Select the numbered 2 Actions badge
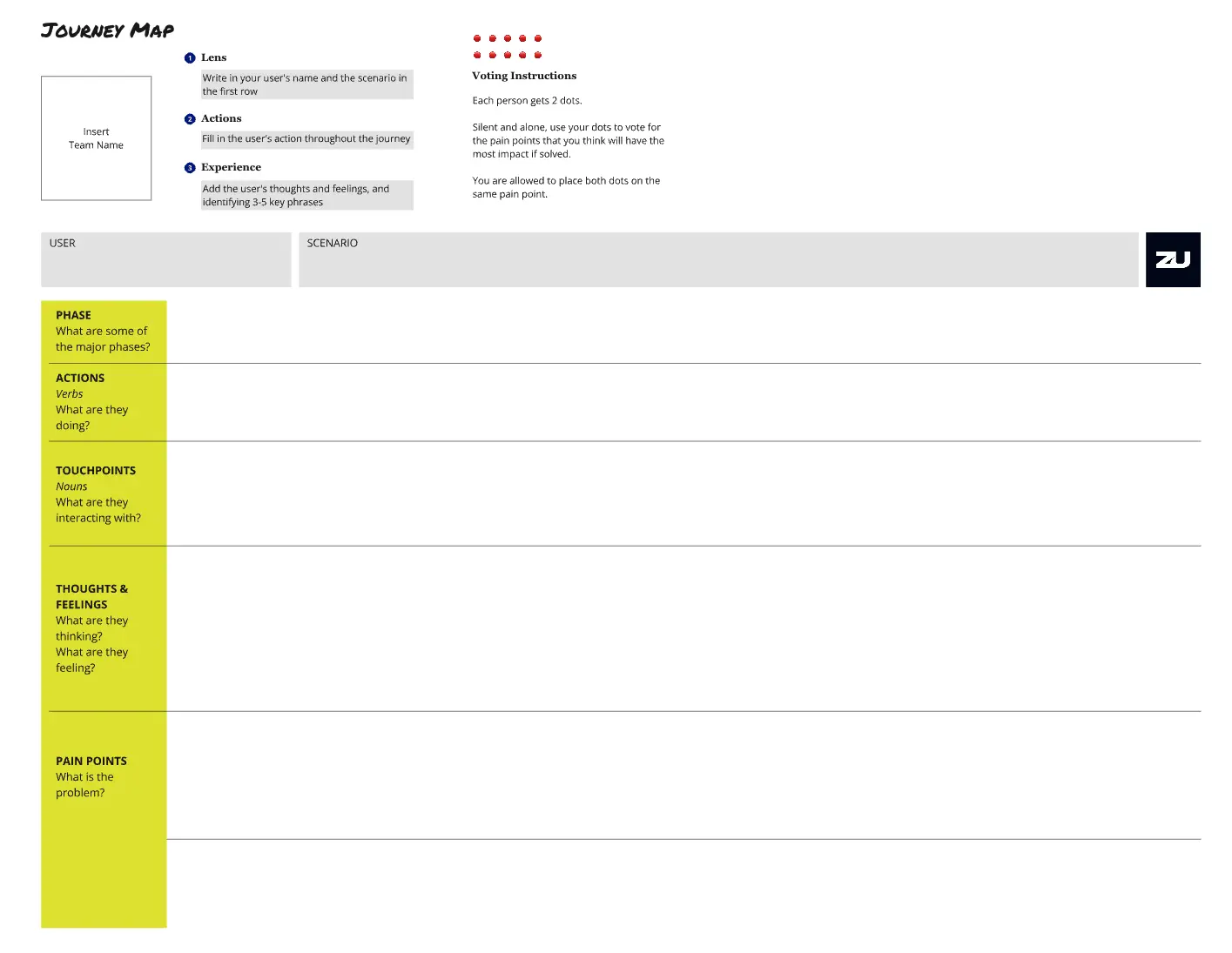The image size is (1232, 953). tap(190, 119)
